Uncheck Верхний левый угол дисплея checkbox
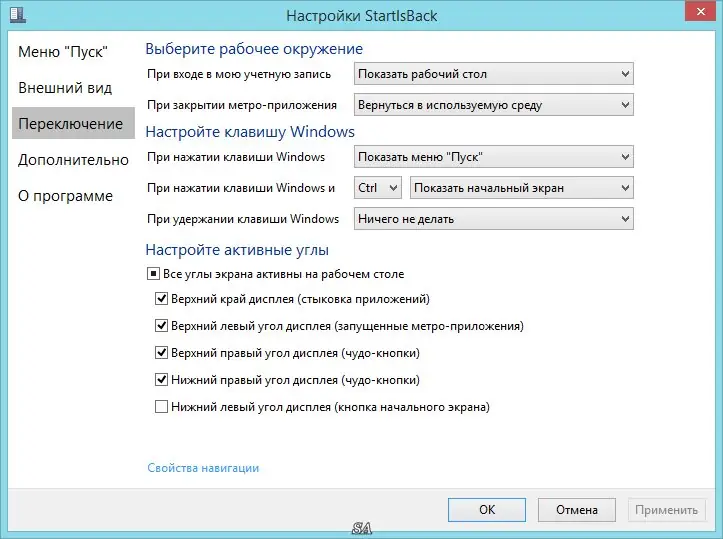Screen dimensions: 723x539 tap(161, 326)
